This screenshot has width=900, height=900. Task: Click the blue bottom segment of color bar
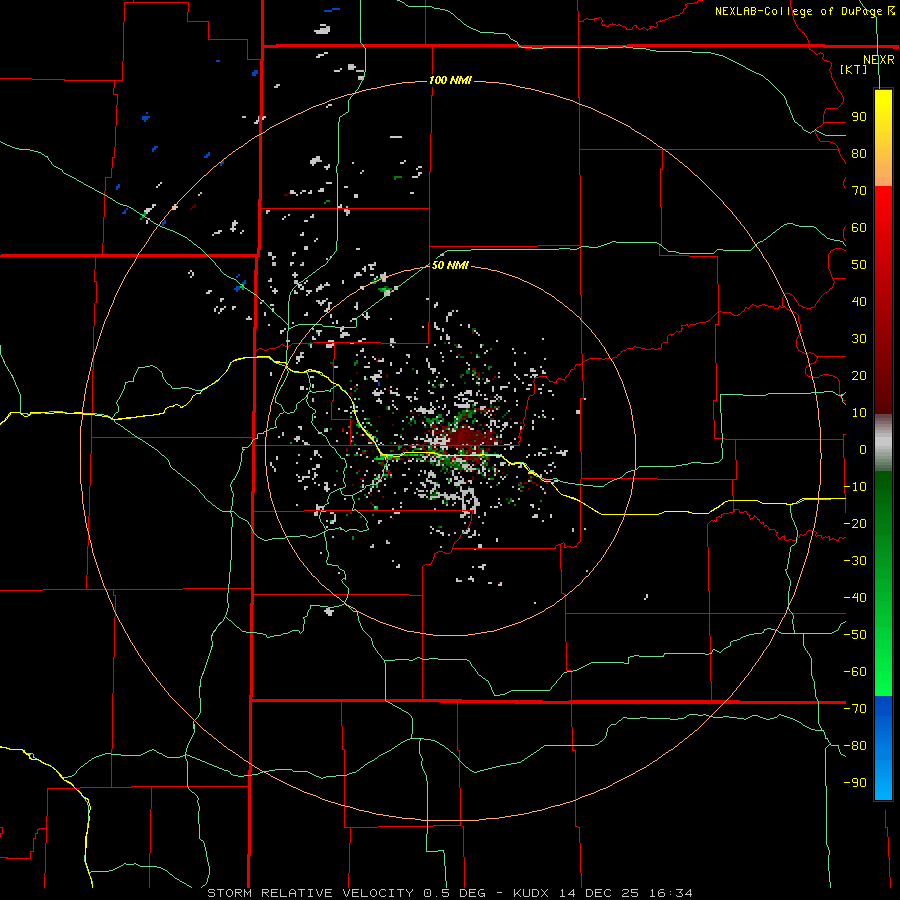[x=883, y=748]
